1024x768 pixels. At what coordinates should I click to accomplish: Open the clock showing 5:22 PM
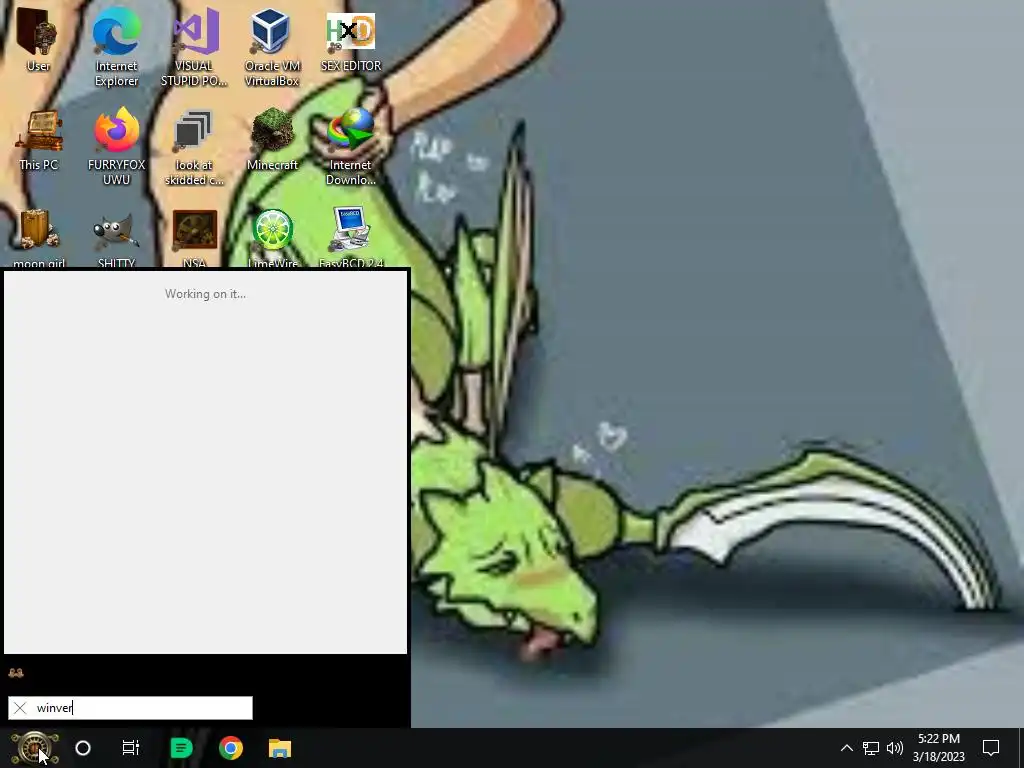(x=938, y=748)
